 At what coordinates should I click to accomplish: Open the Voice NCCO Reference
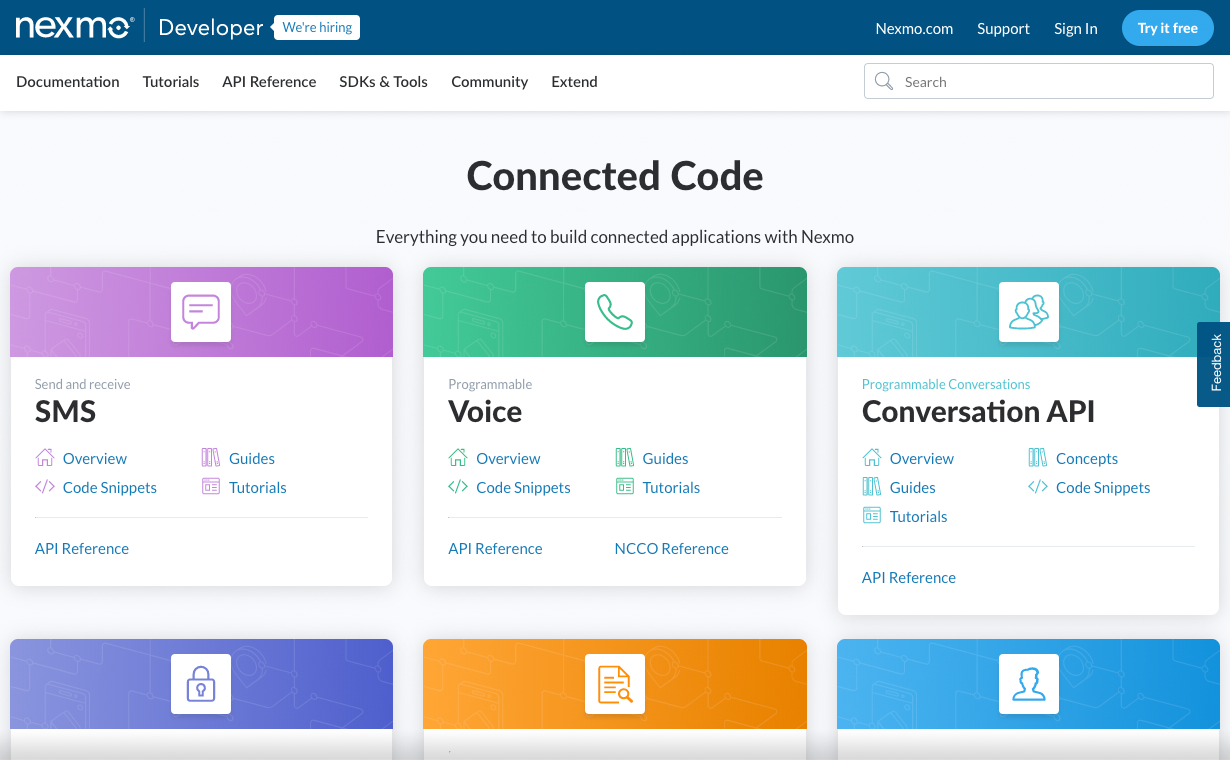pyautogui.click(x=671, y=548)
